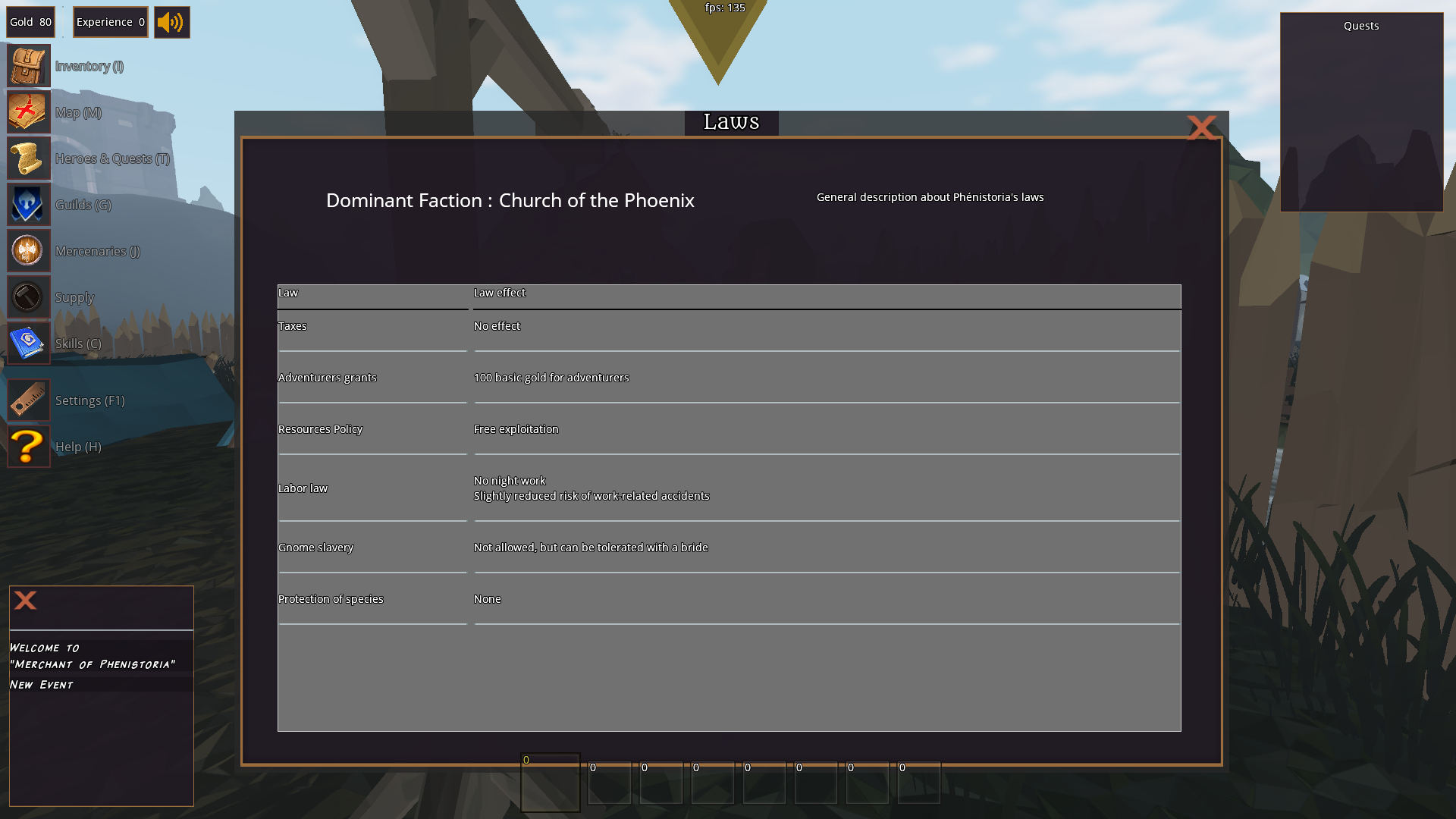
Task: Click the 'No night work' effect text
Action: click(510, 481)
